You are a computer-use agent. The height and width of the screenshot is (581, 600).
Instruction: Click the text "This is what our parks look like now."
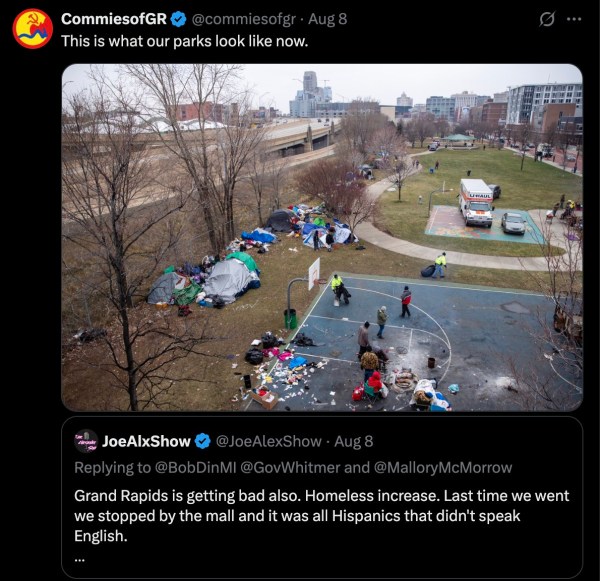184,41
